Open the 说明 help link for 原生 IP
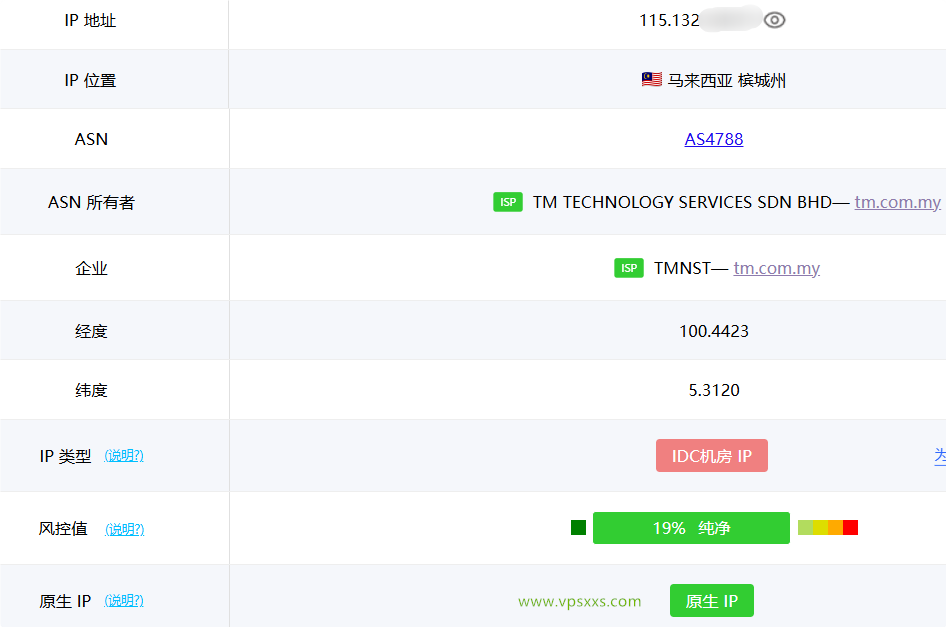 pos(124,601)
